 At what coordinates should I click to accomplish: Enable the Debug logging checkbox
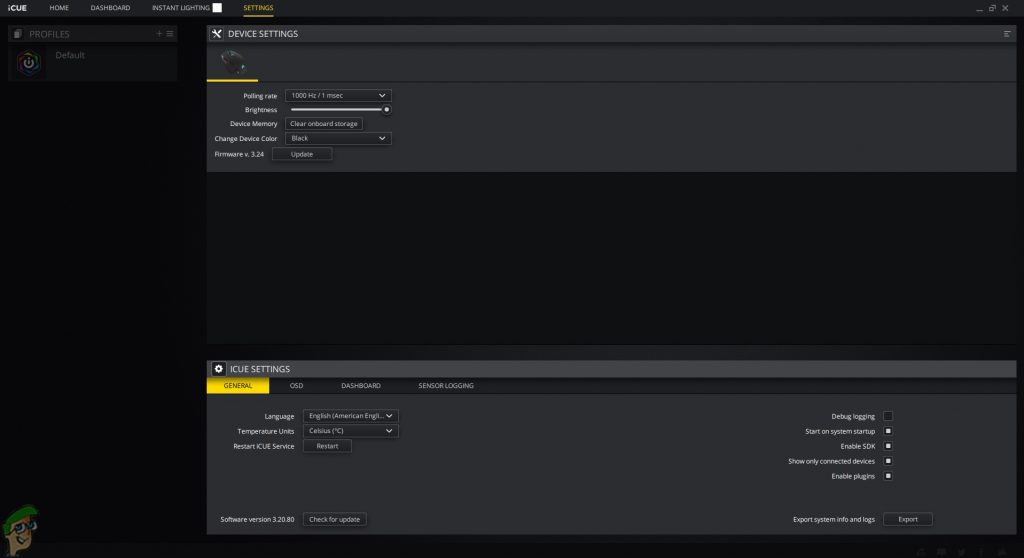[x=888, y=416]
